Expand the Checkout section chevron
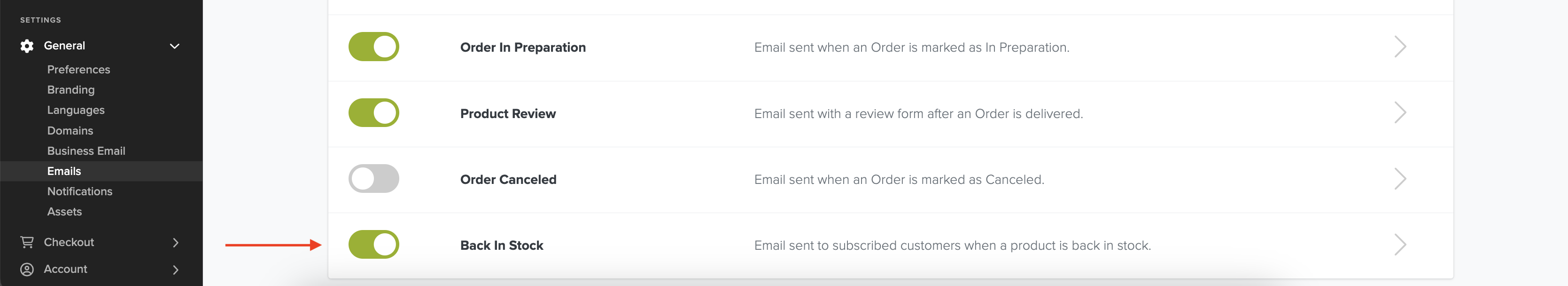 (175, 242)
